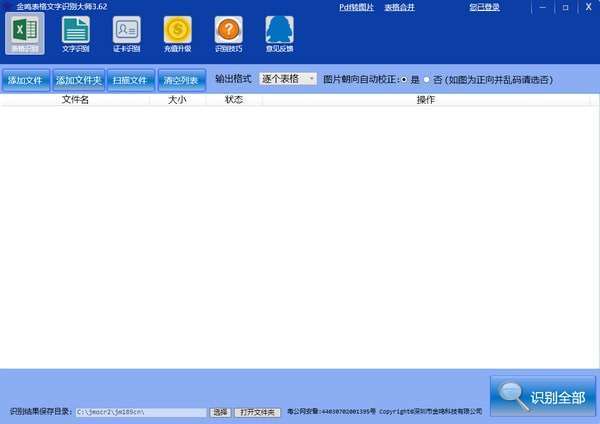The width and height of the screenshot is (600, 424).
Task: Select the 表格识别 Excel icon
Action: 25,34
